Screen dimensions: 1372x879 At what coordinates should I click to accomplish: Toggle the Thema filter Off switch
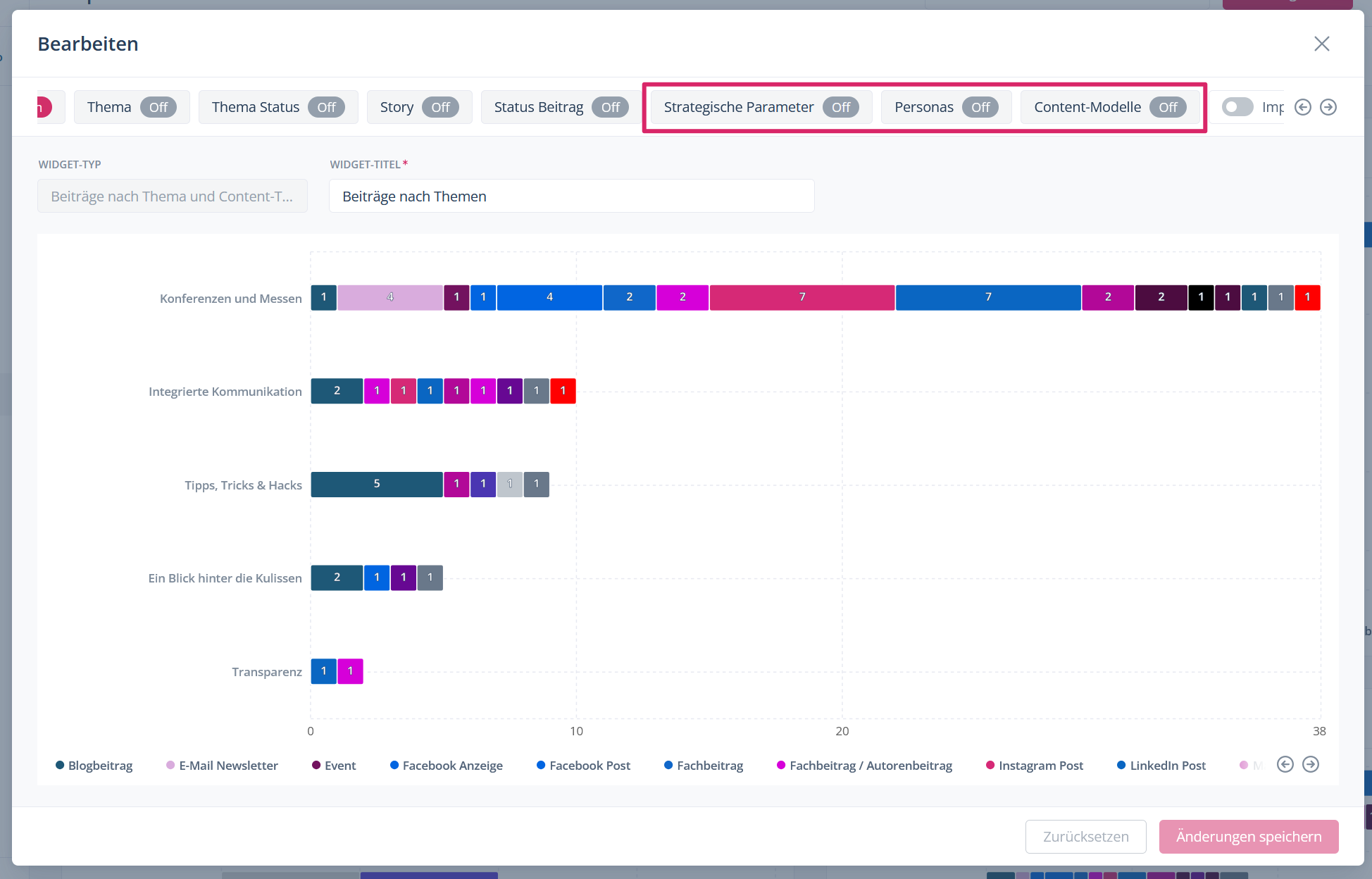click(x=158, y=107)
